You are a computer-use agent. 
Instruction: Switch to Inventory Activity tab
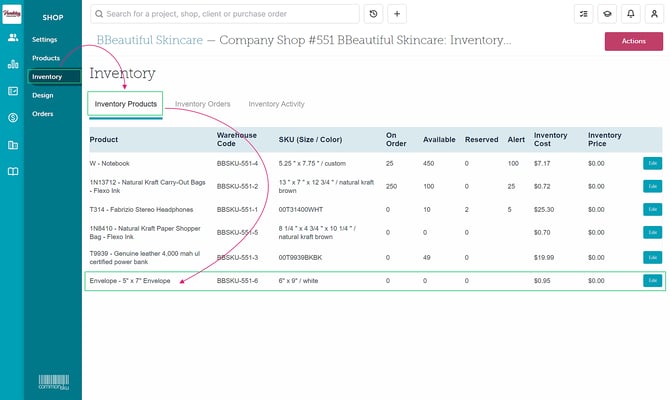276,104
